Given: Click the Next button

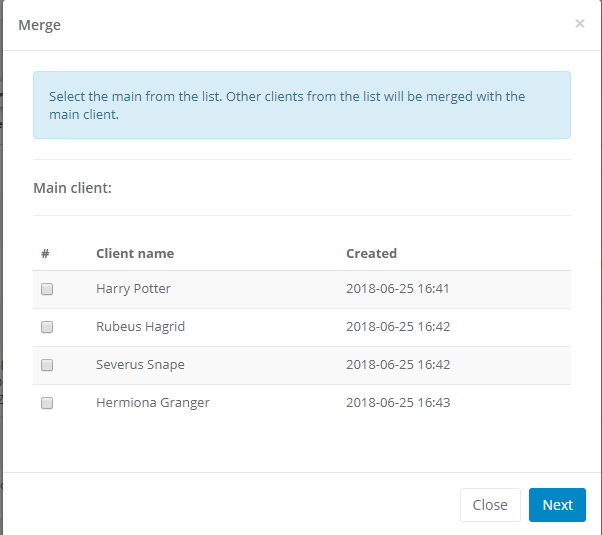Looking at the screenshot, I should pyautogui.click(x=557, y=505).
